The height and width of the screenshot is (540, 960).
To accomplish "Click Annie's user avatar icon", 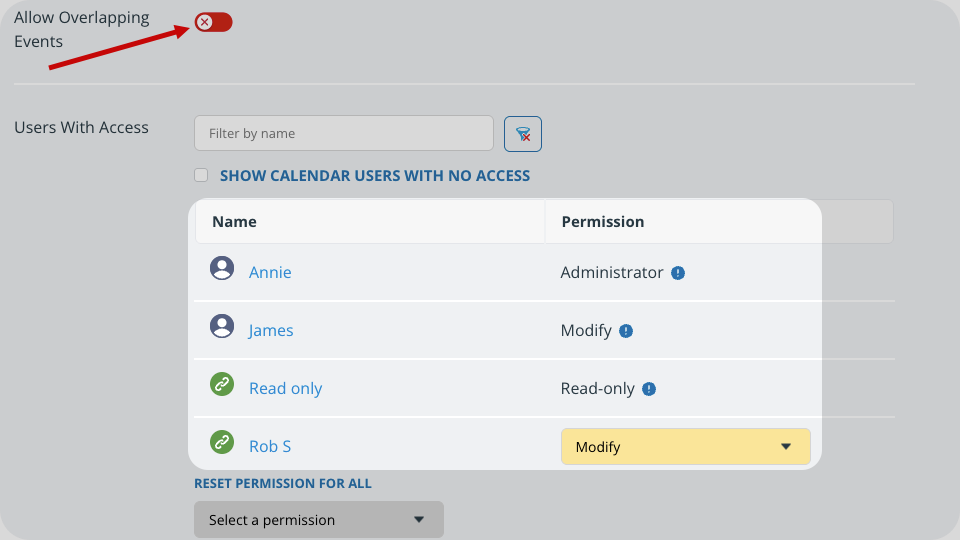I will click(222, 268).
